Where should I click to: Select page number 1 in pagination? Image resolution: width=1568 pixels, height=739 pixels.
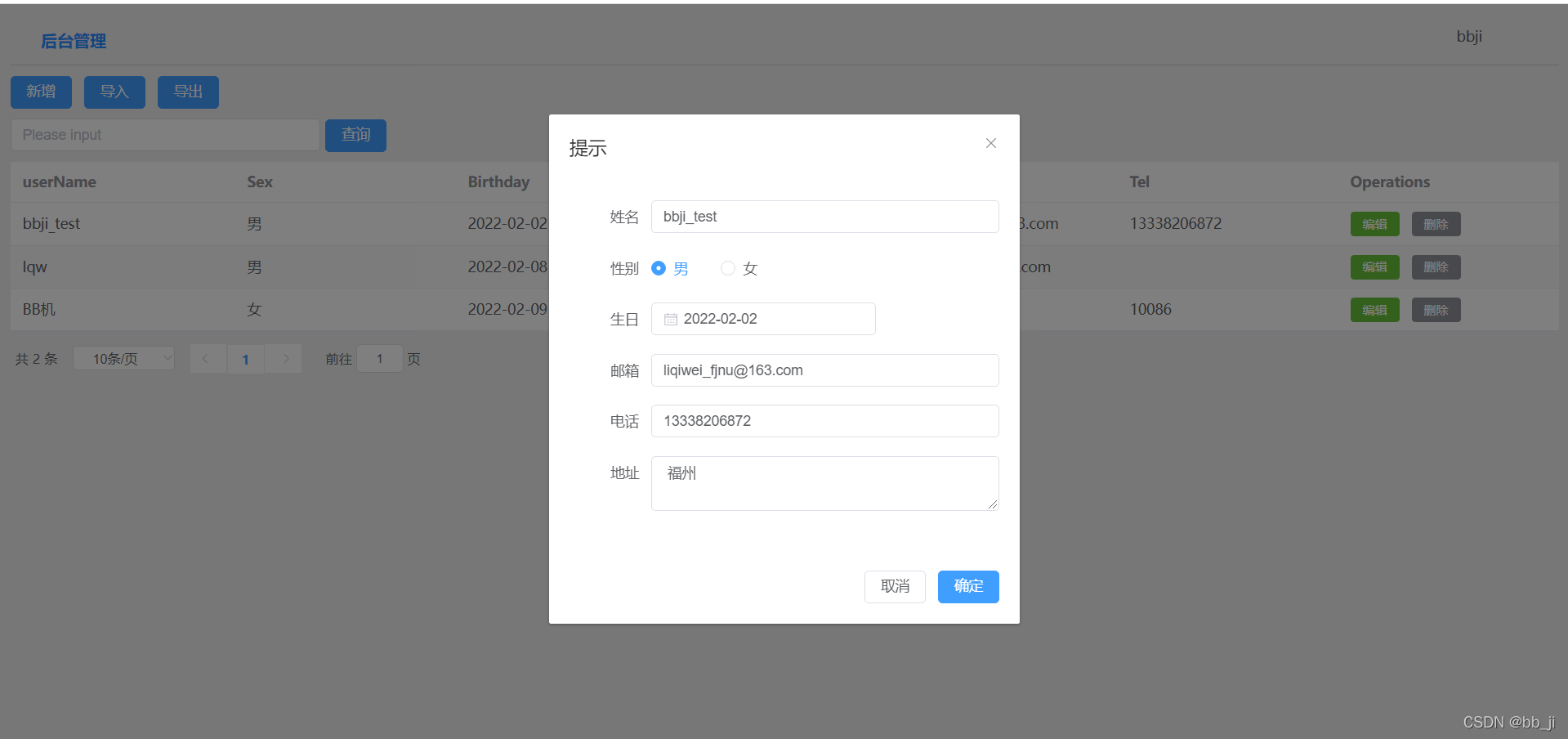pyautogui.click(x=245, y=359)
